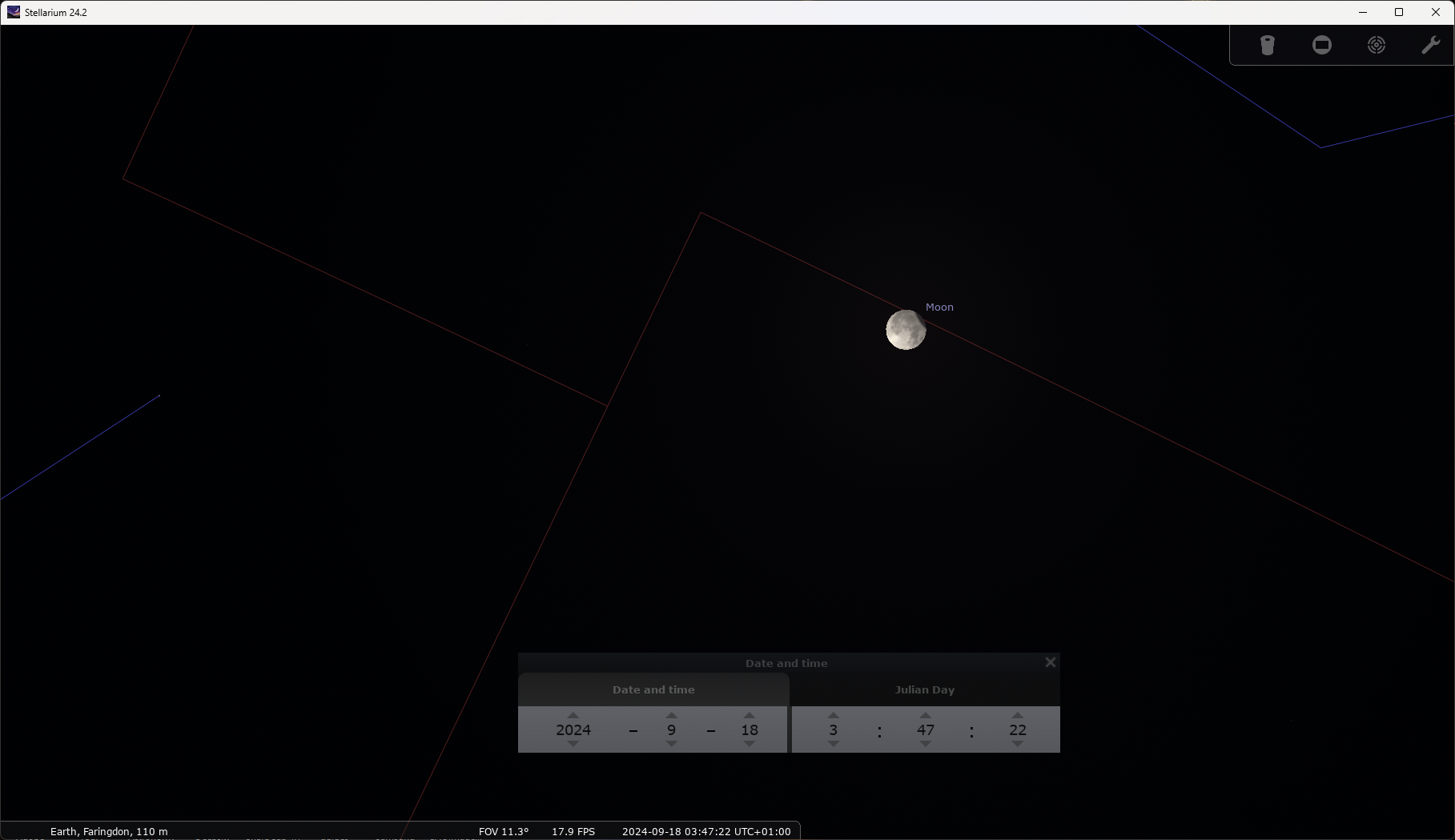Click the year field showing 2024
Image resolution: width=1455 pixels, height=840 pixels.
click(573, 729)
